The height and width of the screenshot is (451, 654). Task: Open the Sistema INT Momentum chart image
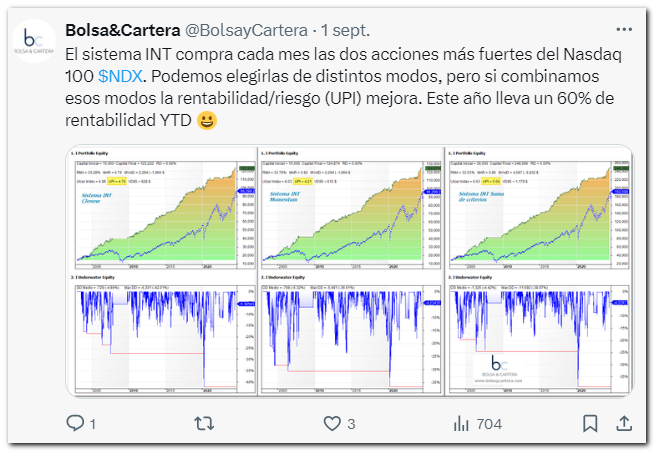(351, 271)
